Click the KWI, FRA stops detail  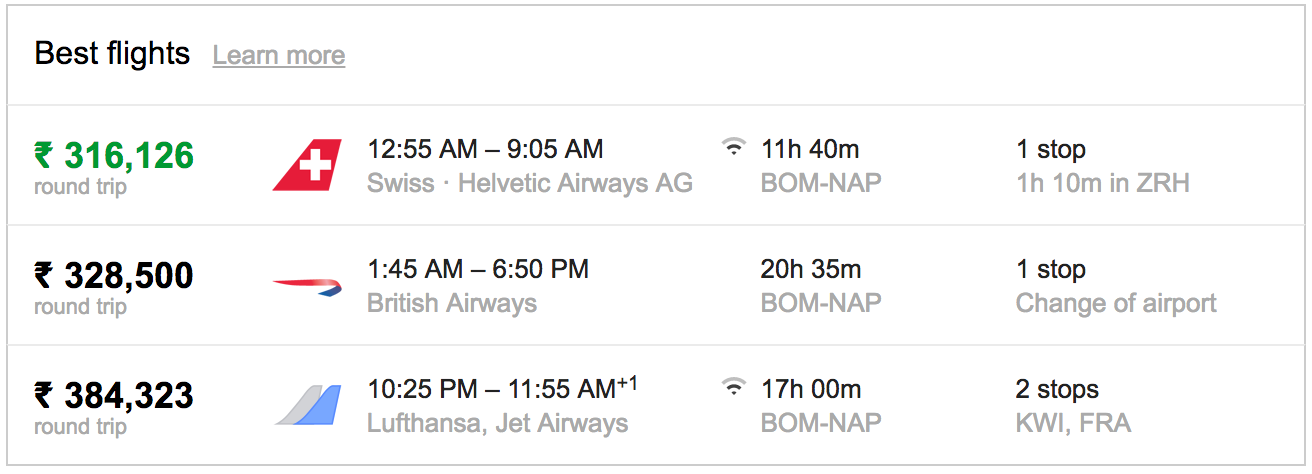[1073, 423]
